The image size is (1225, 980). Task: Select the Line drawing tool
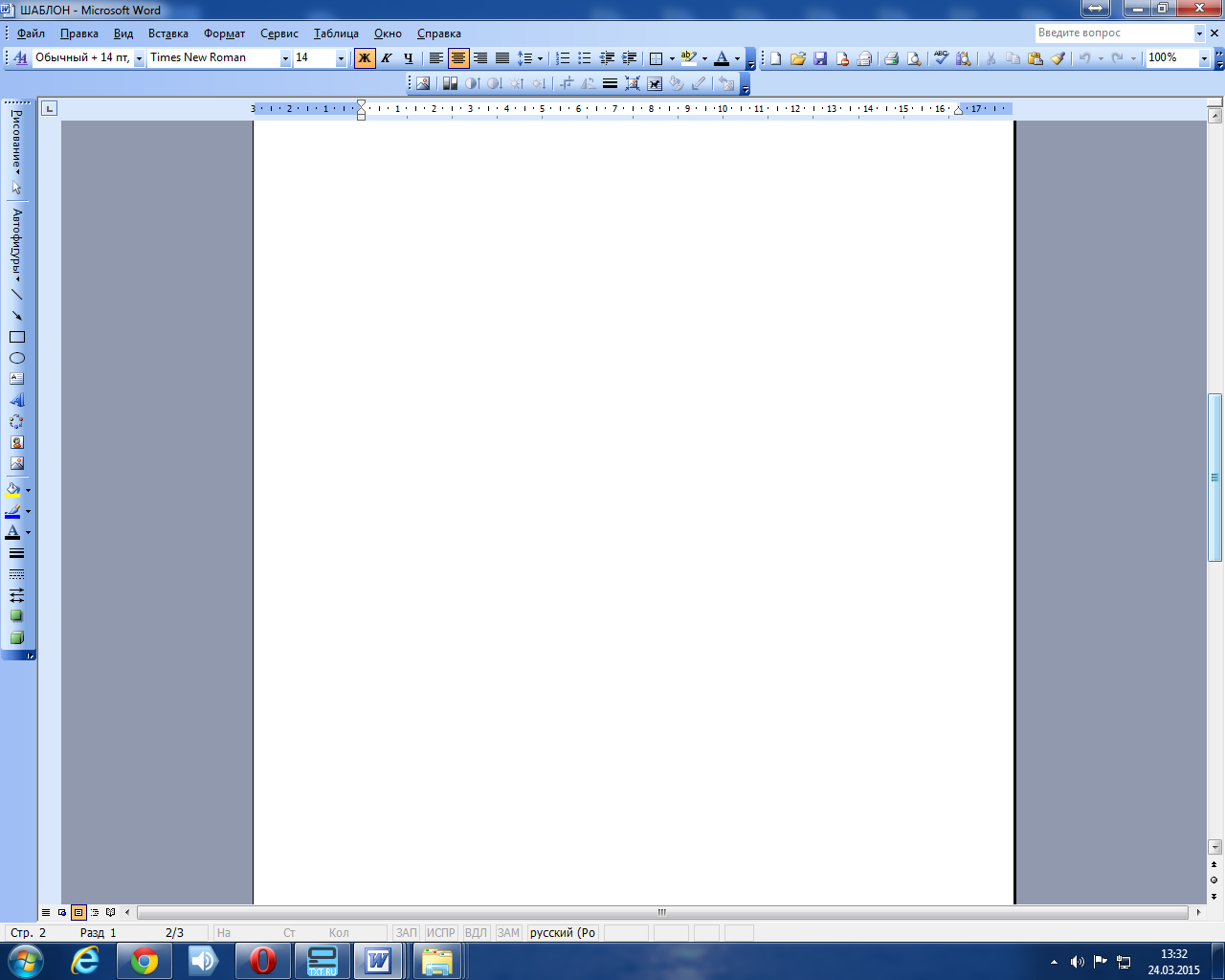pyautogui.click(x=16, y=295)
